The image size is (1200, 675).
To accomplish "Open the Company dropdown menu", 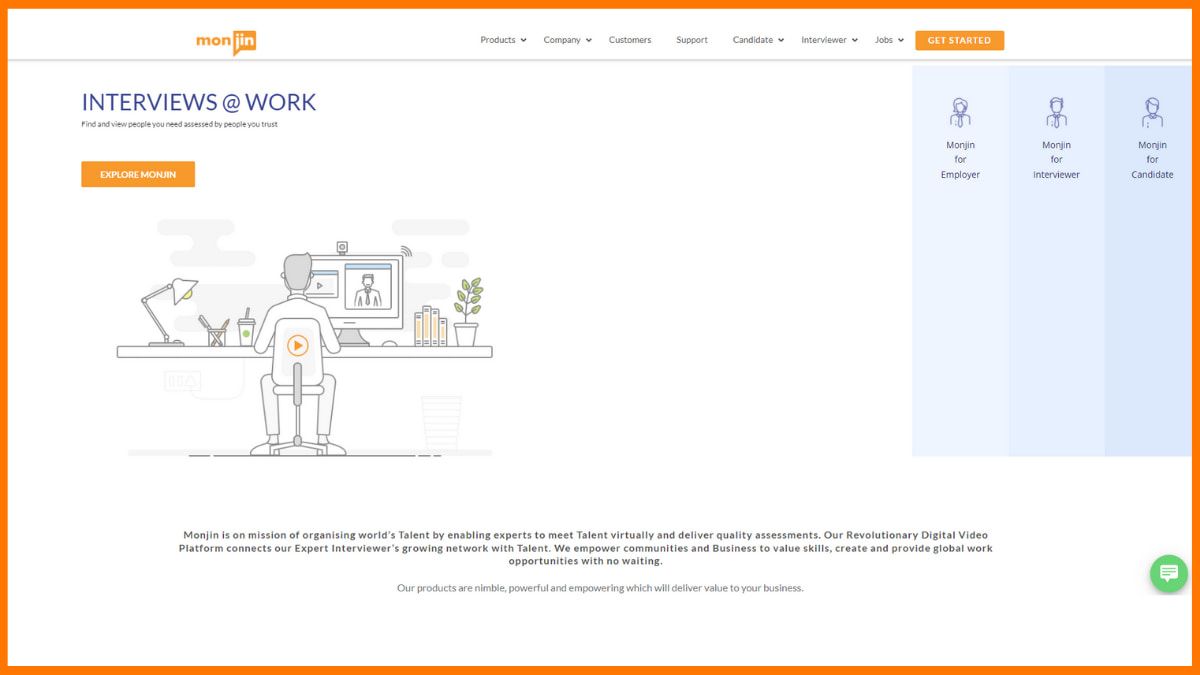I will coord(562,40).
